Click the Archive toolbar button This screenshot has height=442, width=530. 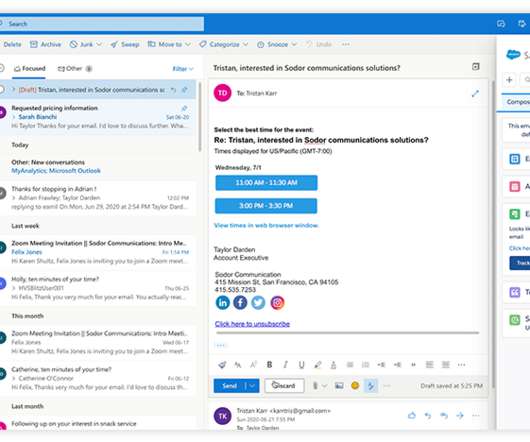tap(46, 44)
